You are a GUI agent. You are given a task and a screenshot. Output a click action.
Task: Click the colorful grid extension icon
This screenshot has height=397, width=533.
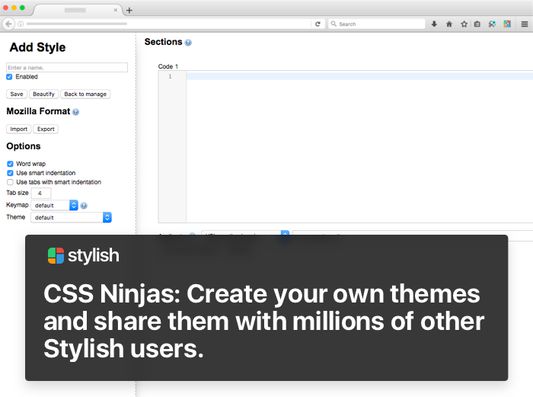point(507,24)
